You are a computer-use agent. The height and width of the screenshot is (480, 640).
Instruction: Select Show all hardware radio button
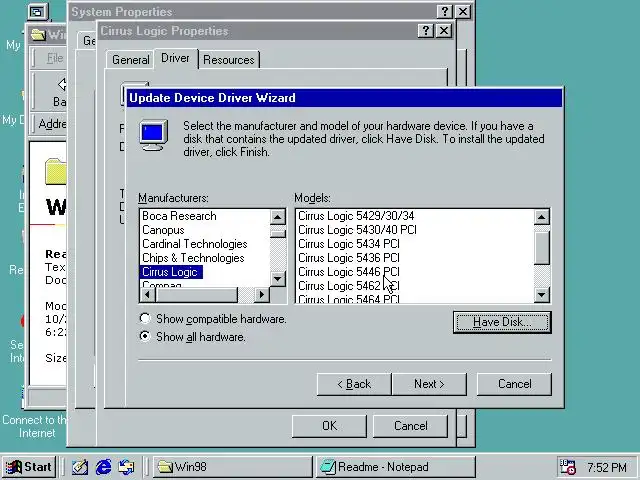click(145, 337)
